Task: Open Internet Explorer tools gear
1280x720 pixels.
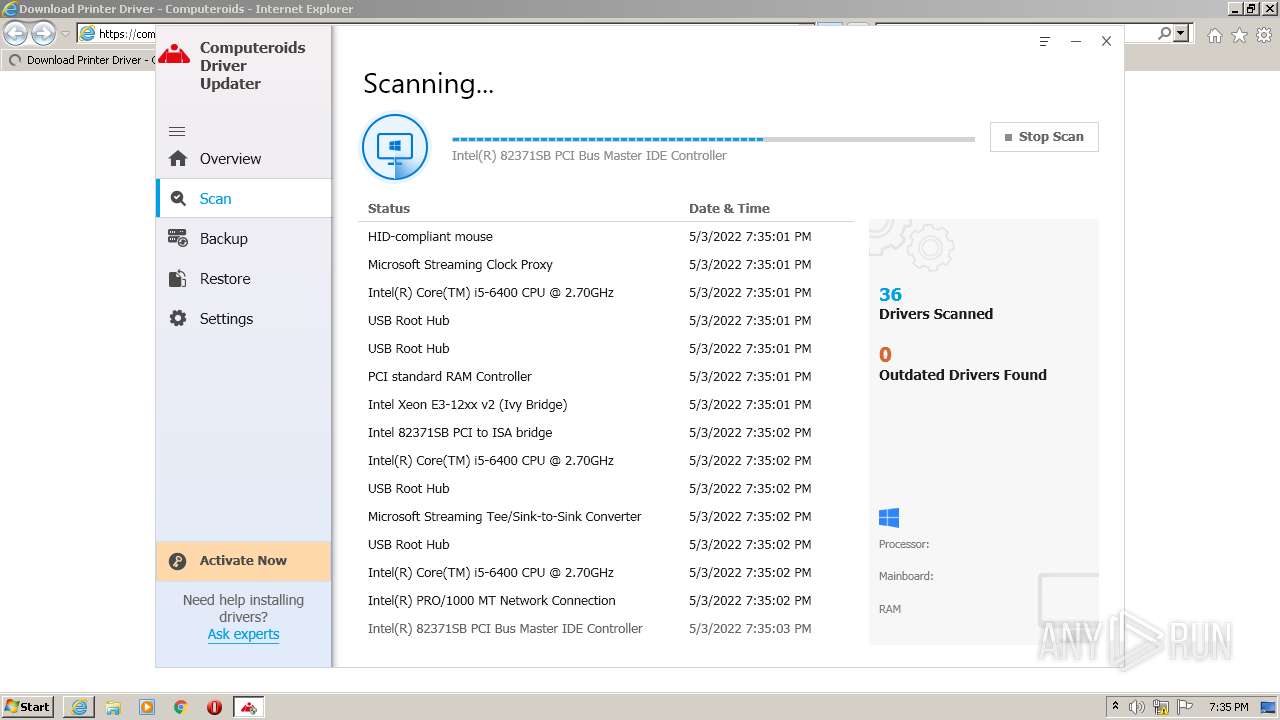Action: coord(1264,35)
